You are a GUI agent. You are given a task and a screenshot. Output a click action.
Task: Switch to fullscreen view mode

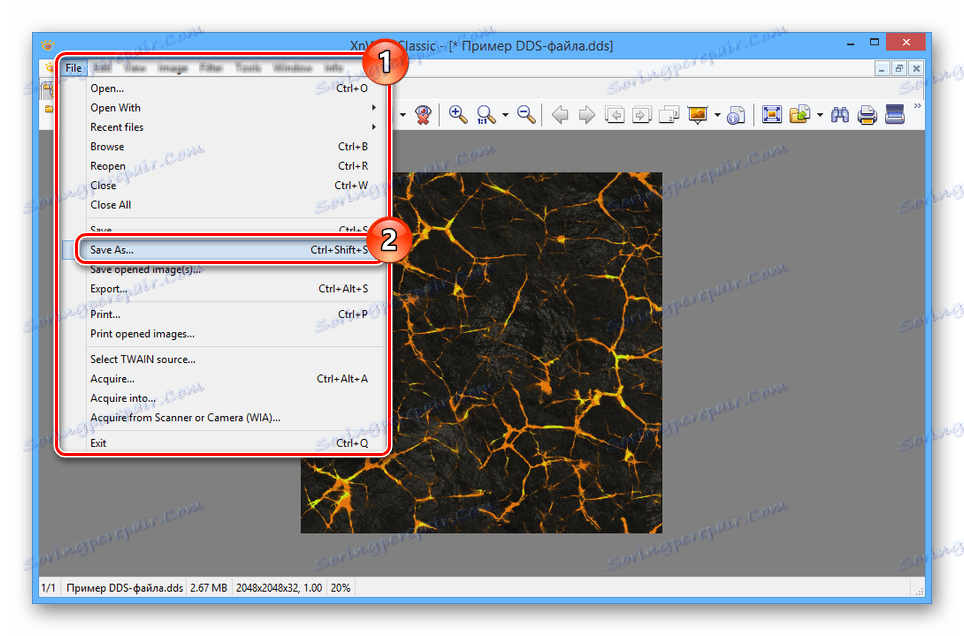coord(772,114)
